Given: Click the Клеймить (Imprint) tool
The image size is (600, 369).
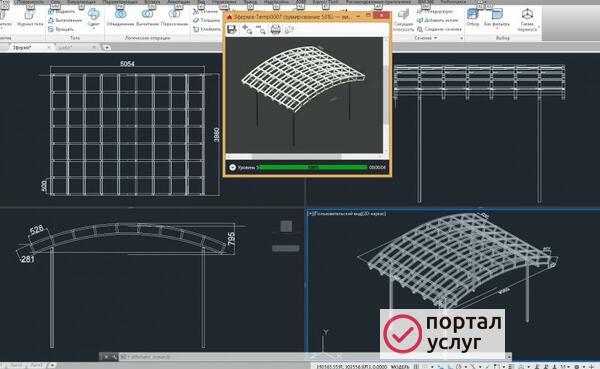Looking at the screenshot, I should click(x=207, y=29).
